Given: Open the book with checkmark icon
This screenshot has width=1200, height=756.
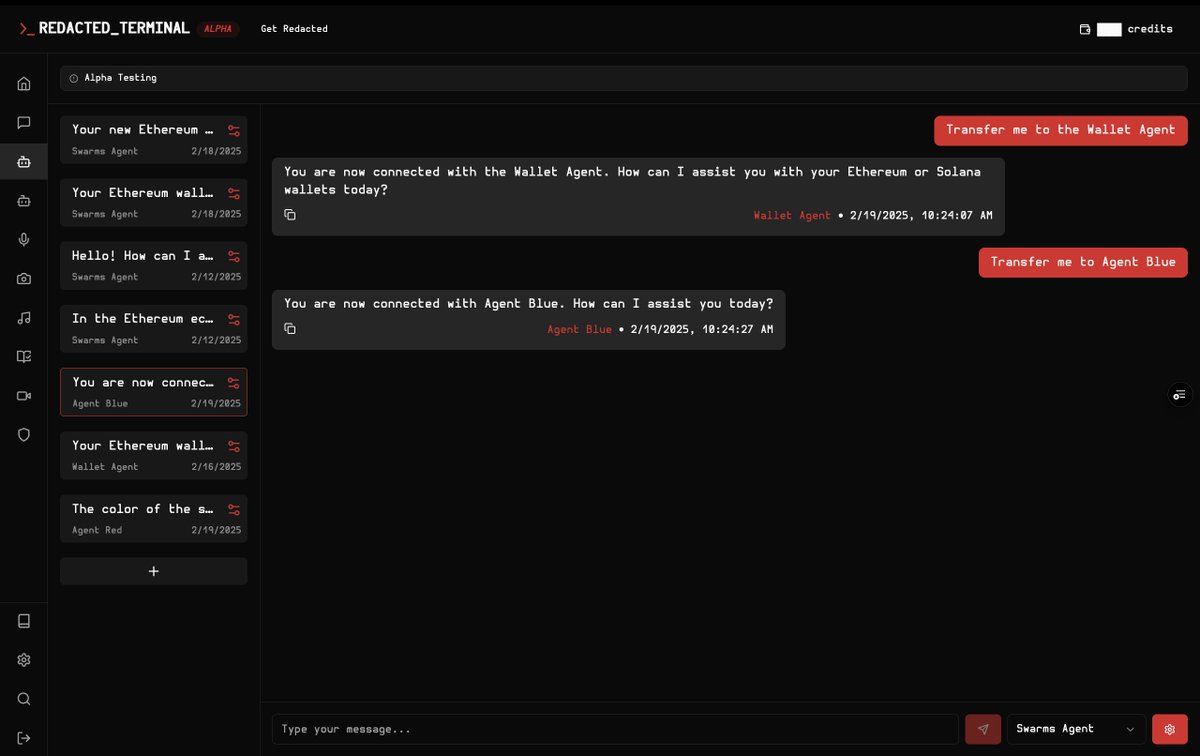Looking at the screenshot, I should (24, 357).
